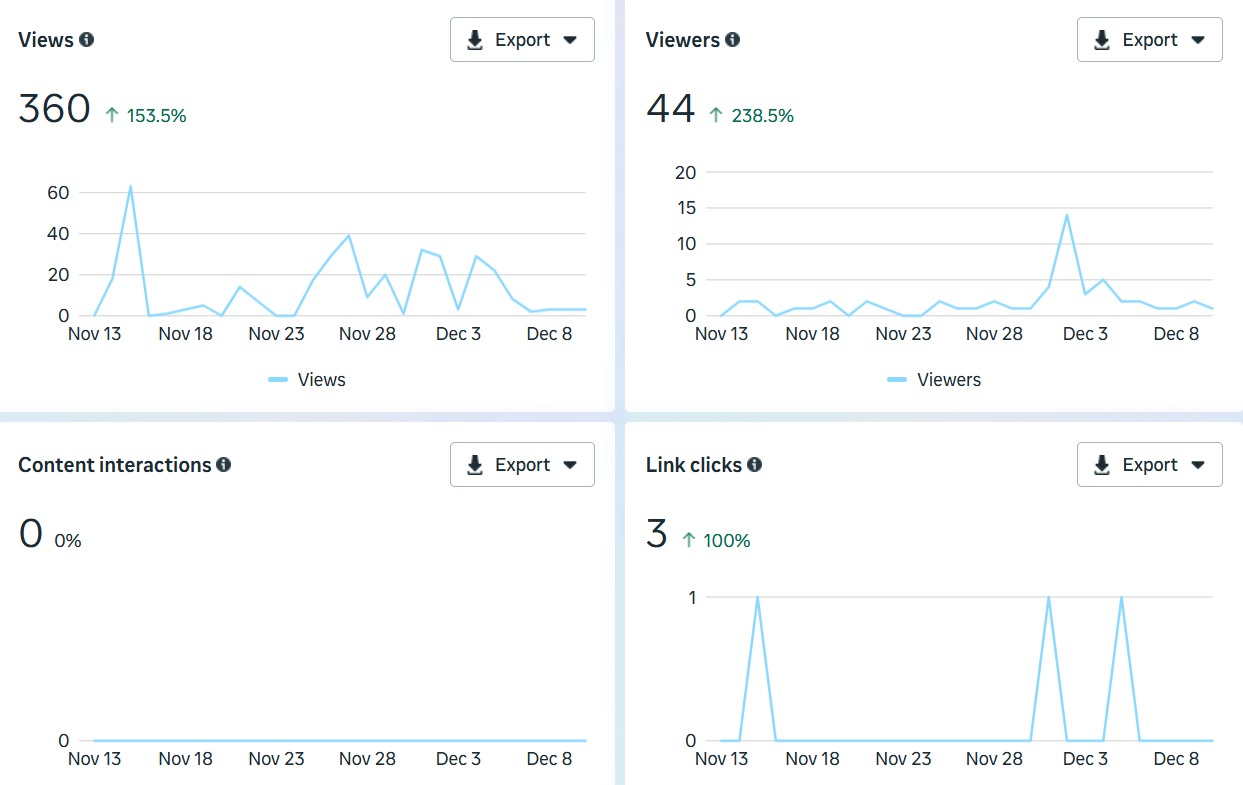Expand the Views Export dropdown arrow
1243x785 pixels.
[x=571, y=40]
